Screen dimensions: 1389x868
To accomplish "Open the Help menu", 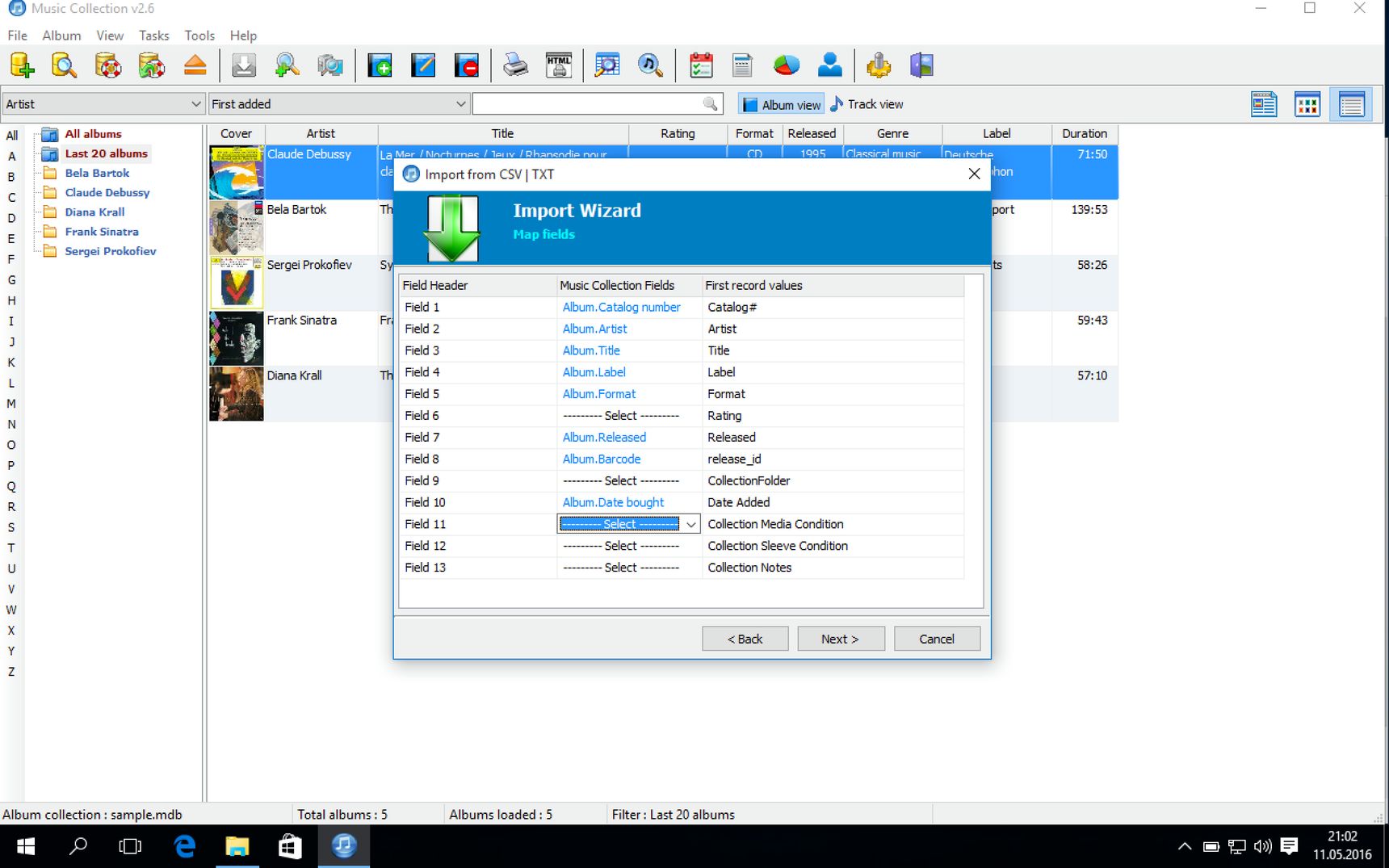I will point(243,36).
